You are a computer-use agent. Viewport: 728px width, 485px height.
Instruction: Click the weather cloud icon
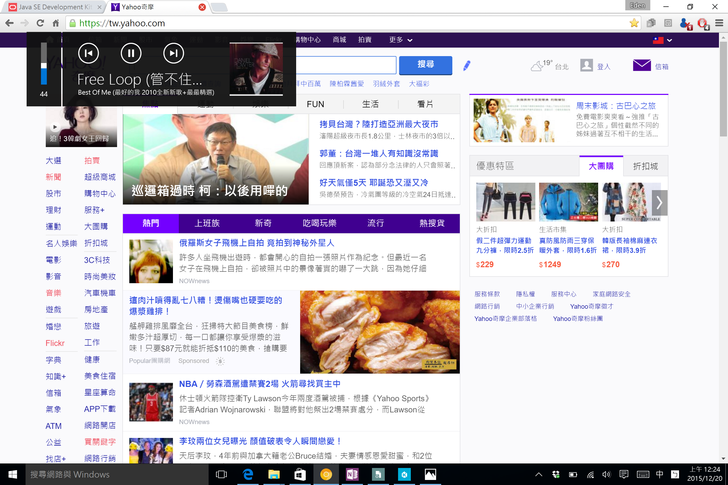(535, 66)
